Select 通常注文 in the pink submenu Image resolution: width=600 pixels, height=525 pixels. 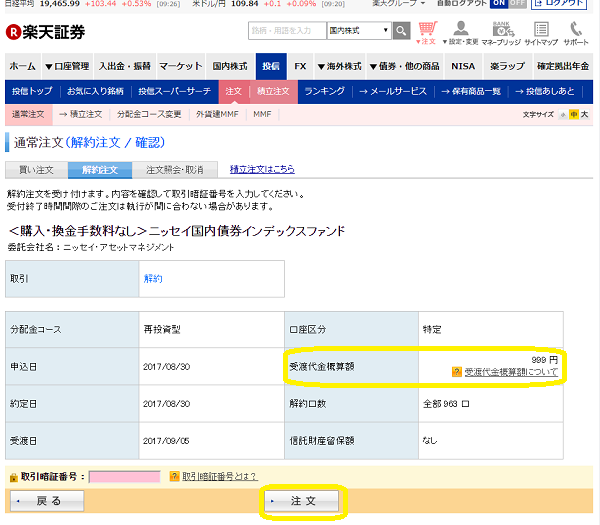(x=28, y=114)
